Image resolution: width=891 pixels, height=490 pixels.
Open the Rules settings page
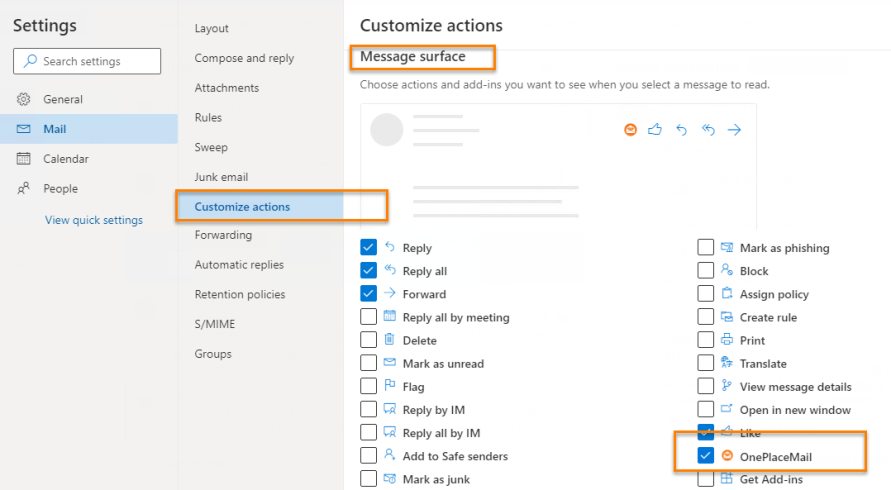point(208,118)
